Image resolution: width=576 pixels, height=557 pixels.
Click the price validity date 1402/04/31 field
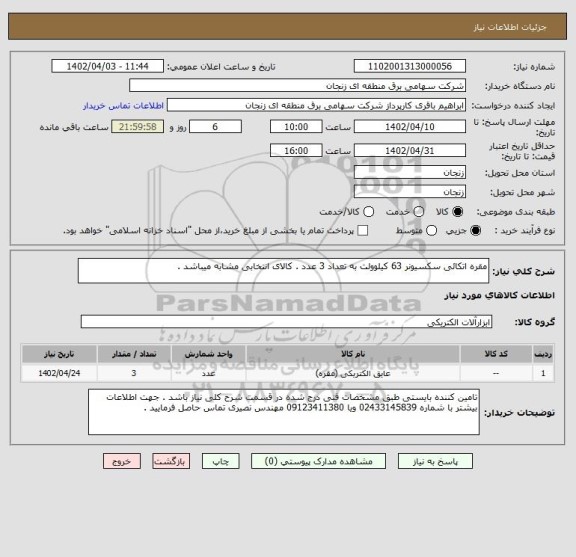tap(410, 151)
